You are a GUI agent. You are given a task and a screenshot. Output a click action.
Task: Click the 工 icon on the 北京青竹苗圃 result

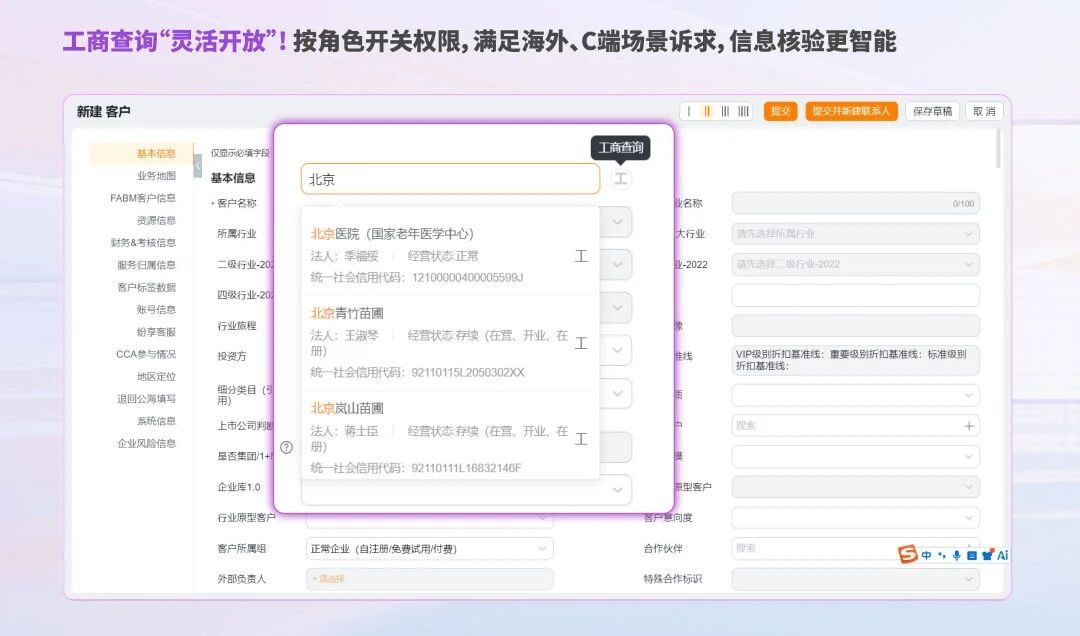point(581,343)
